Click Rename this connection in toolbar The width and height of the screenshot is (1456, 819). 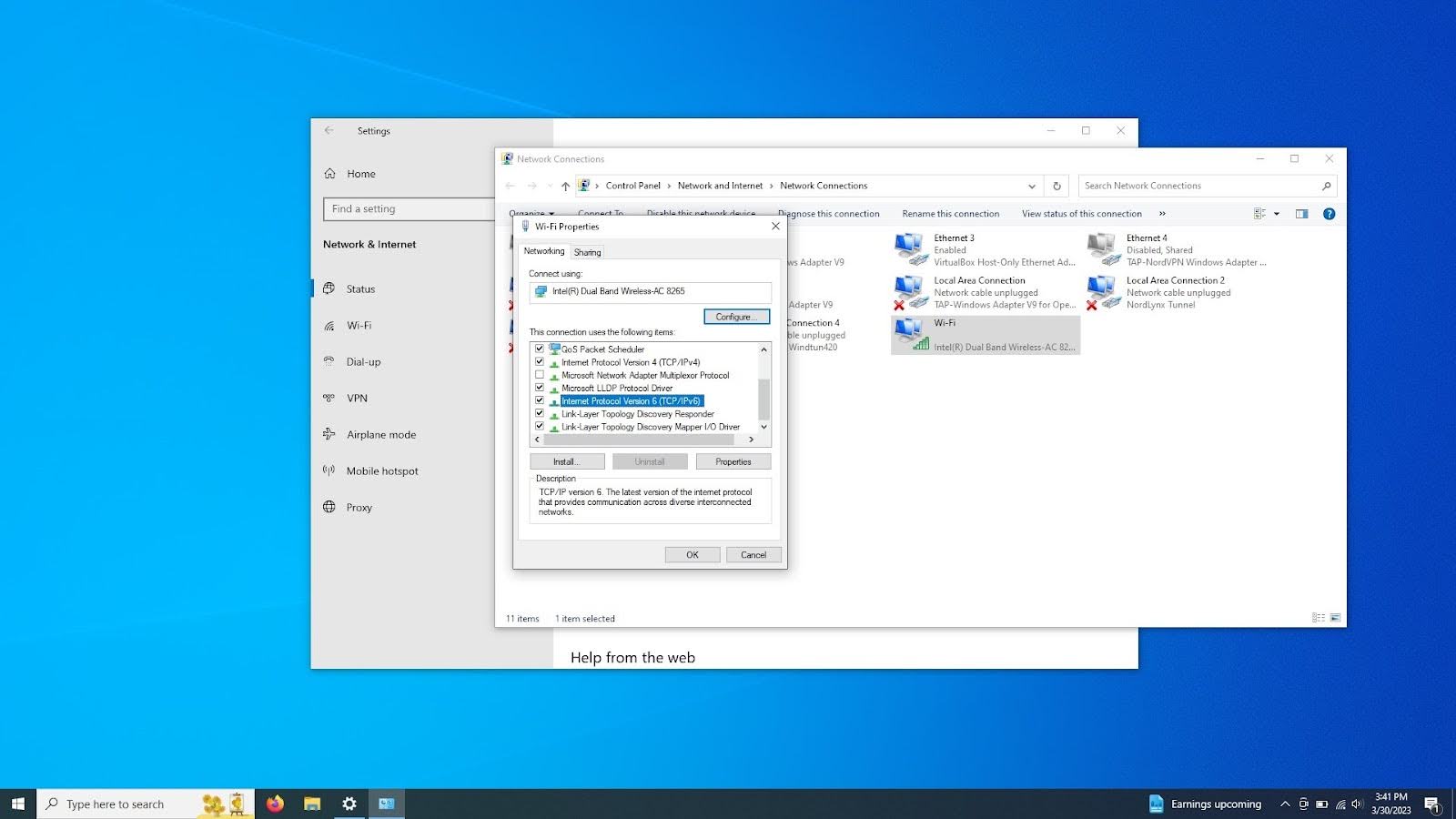950,214
